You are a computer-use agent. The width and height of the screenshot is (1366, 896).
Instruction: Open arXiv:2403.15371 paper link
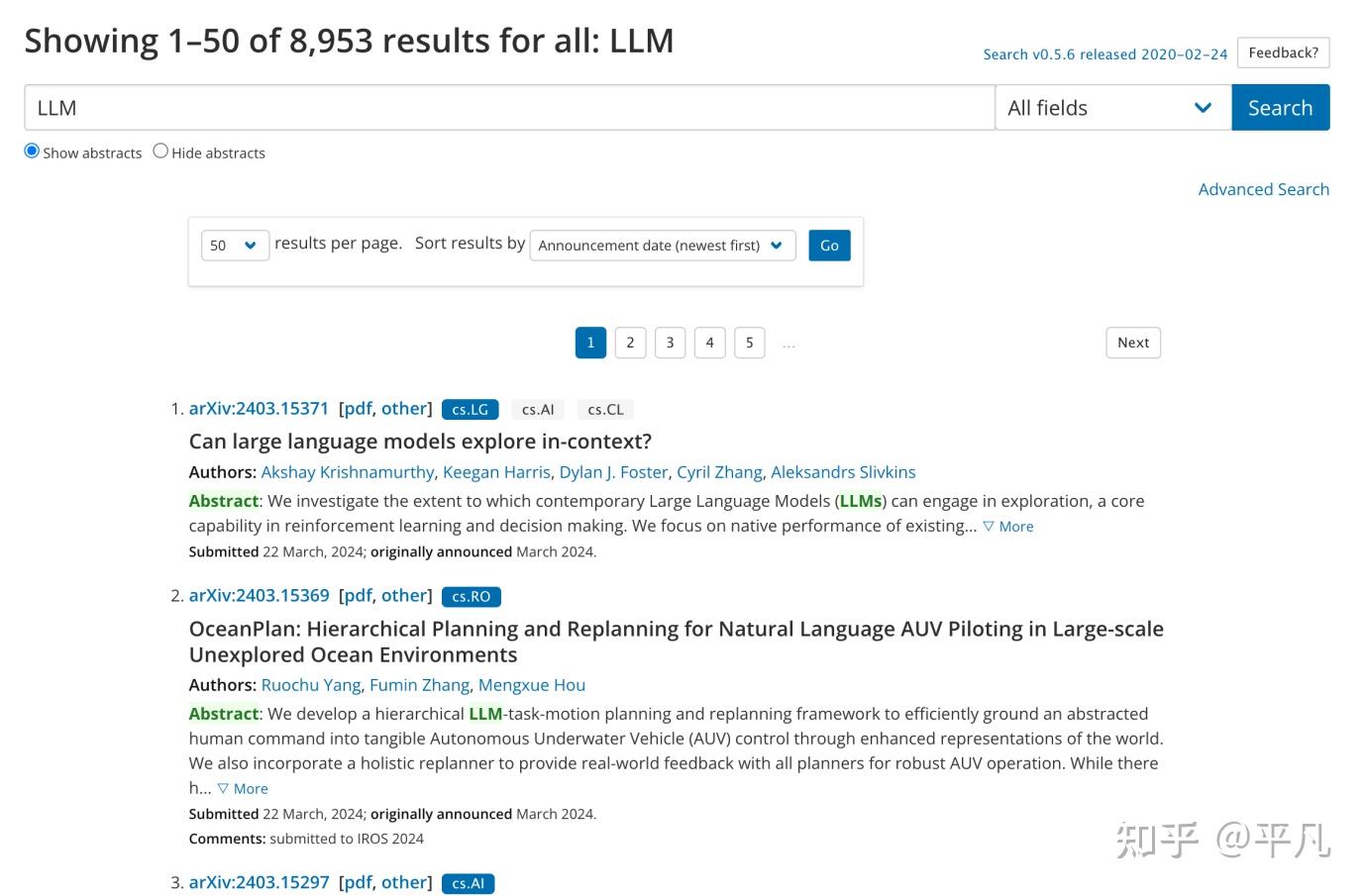pyautogui.click(x=259, y=408)
